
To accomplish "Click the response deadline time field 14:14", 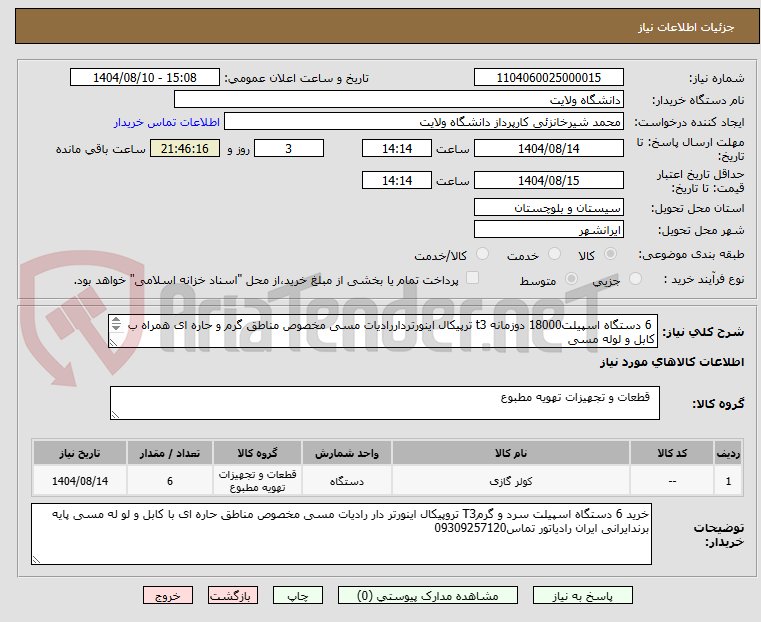I will pos(397,148).
